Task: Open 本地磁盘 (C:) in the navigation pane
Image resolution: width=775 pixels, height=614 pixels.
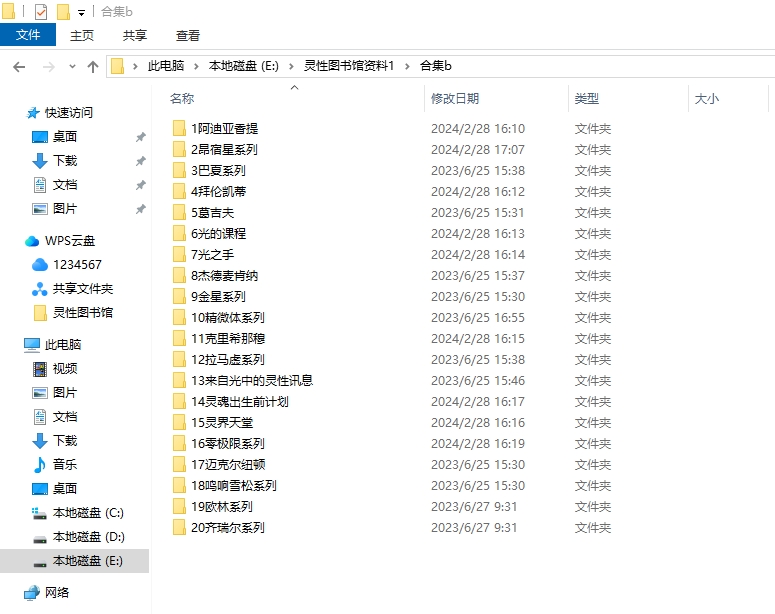Action: (x=88, y=513)
